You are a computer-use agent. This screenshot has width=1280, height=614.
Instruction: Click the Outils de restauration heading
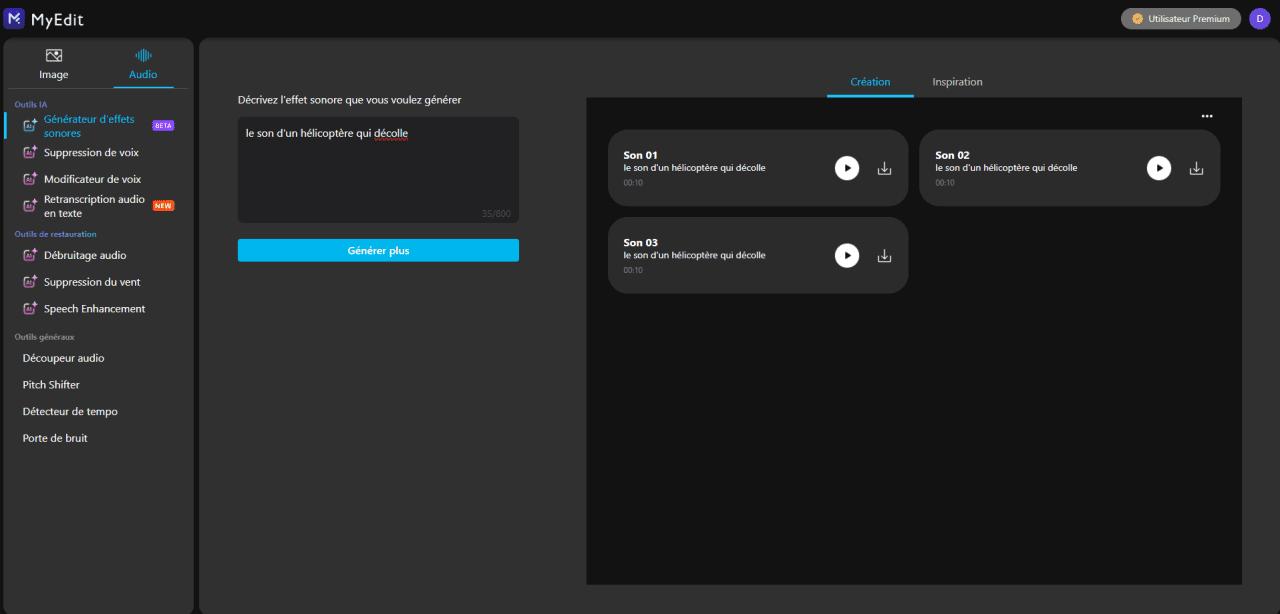[x=56, y=234]
